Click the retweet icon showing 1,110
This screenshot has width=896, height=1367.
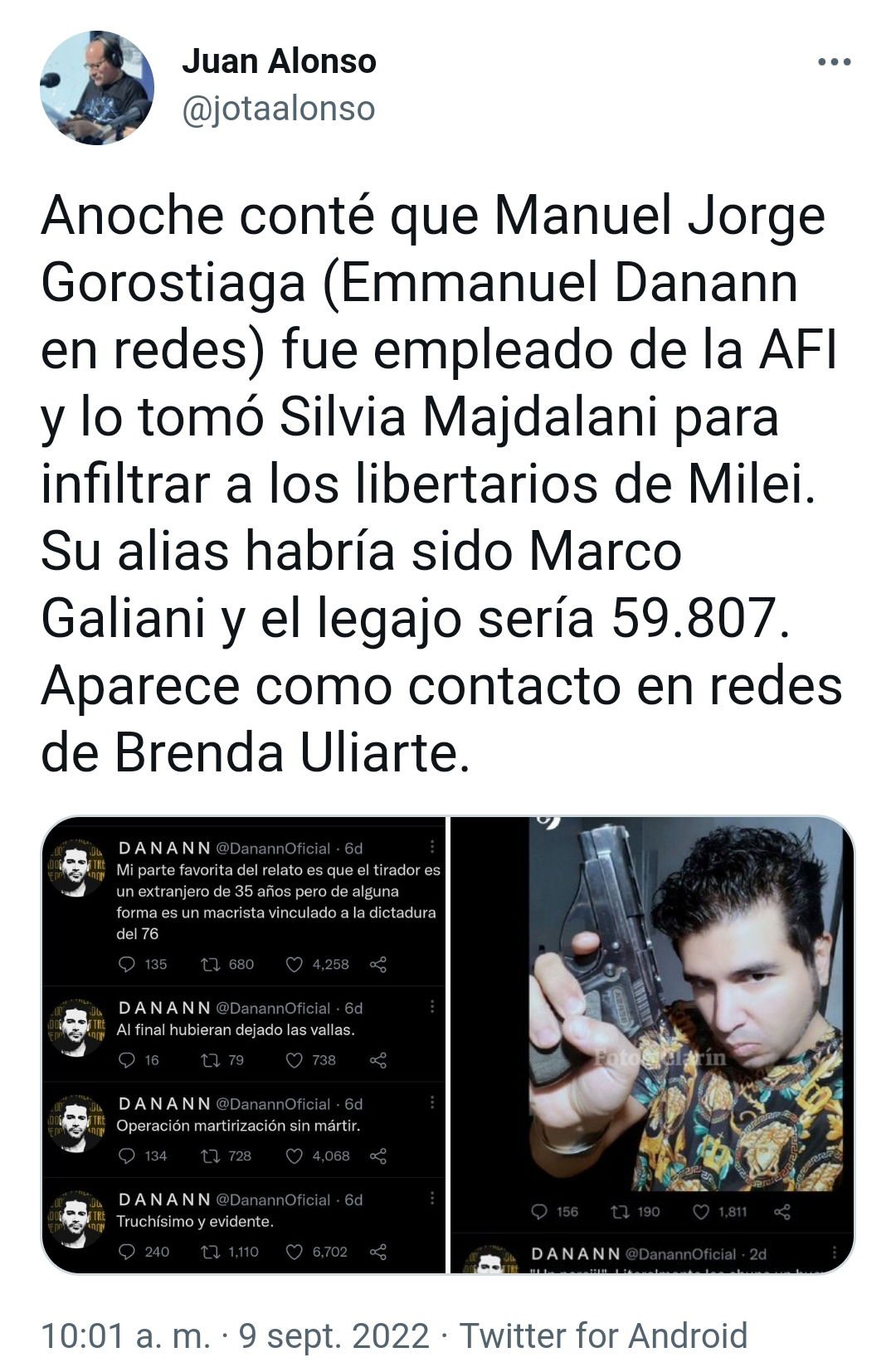[211, 1252]
